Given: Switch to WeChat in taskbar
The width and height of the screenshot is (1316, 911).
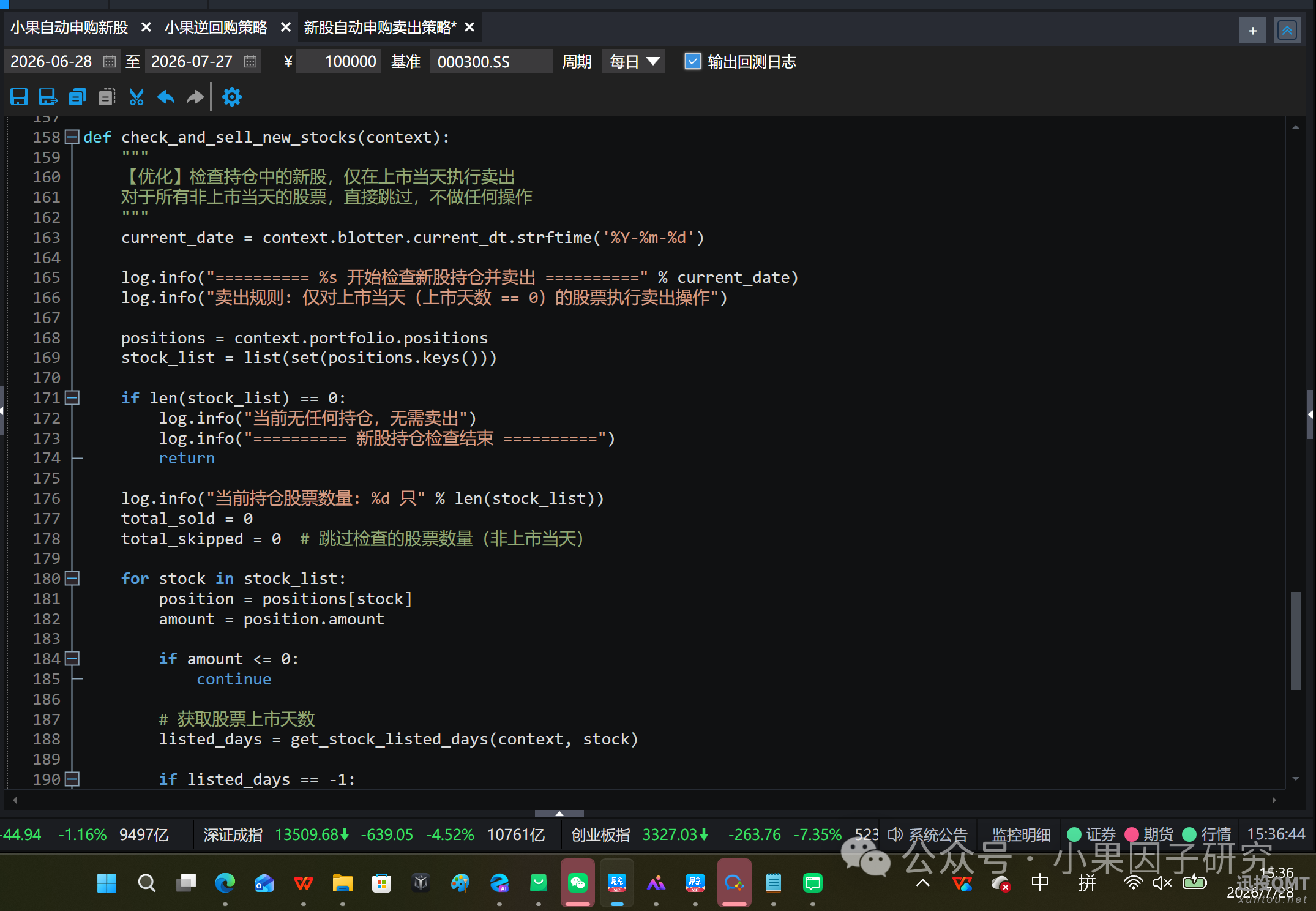Looking at the screenshot, I should click(577, 883).
